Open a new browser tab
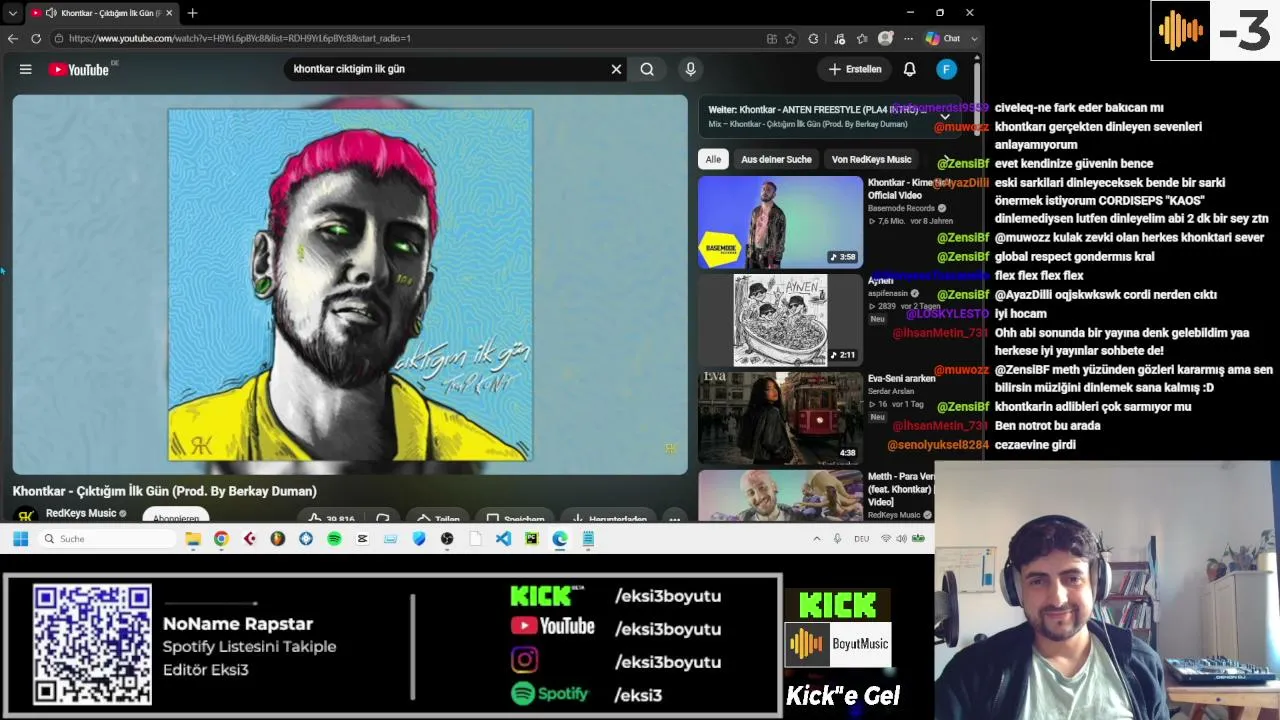 192,13
